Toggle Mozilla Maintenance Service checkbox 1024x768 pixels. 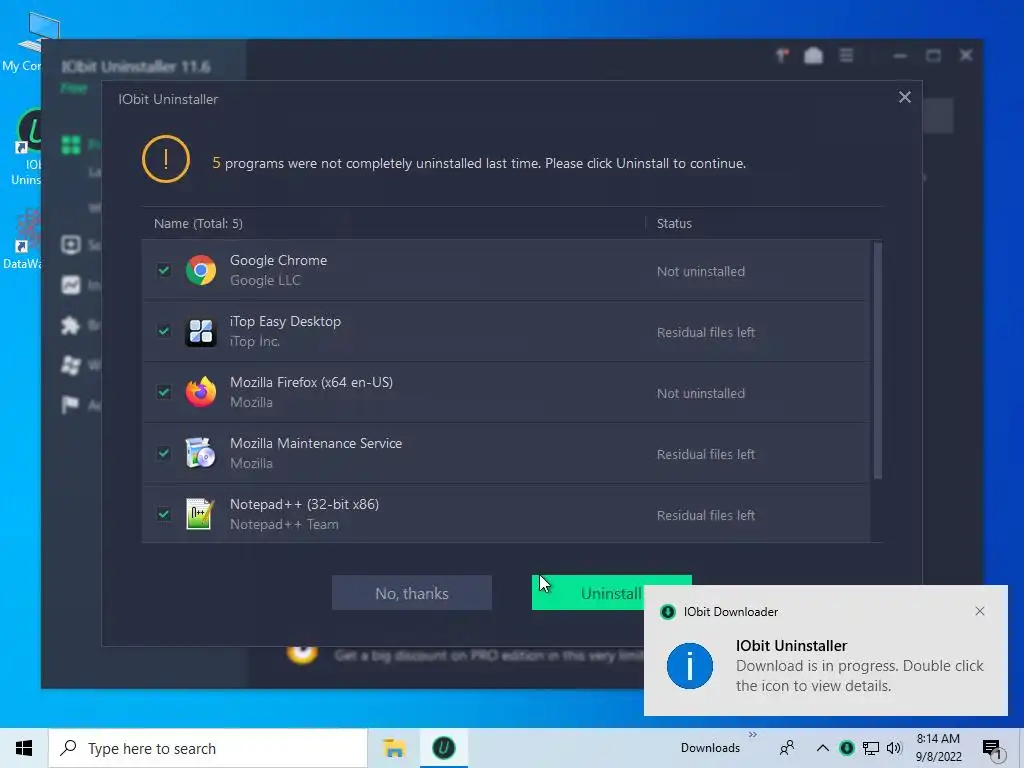(164, 453)
